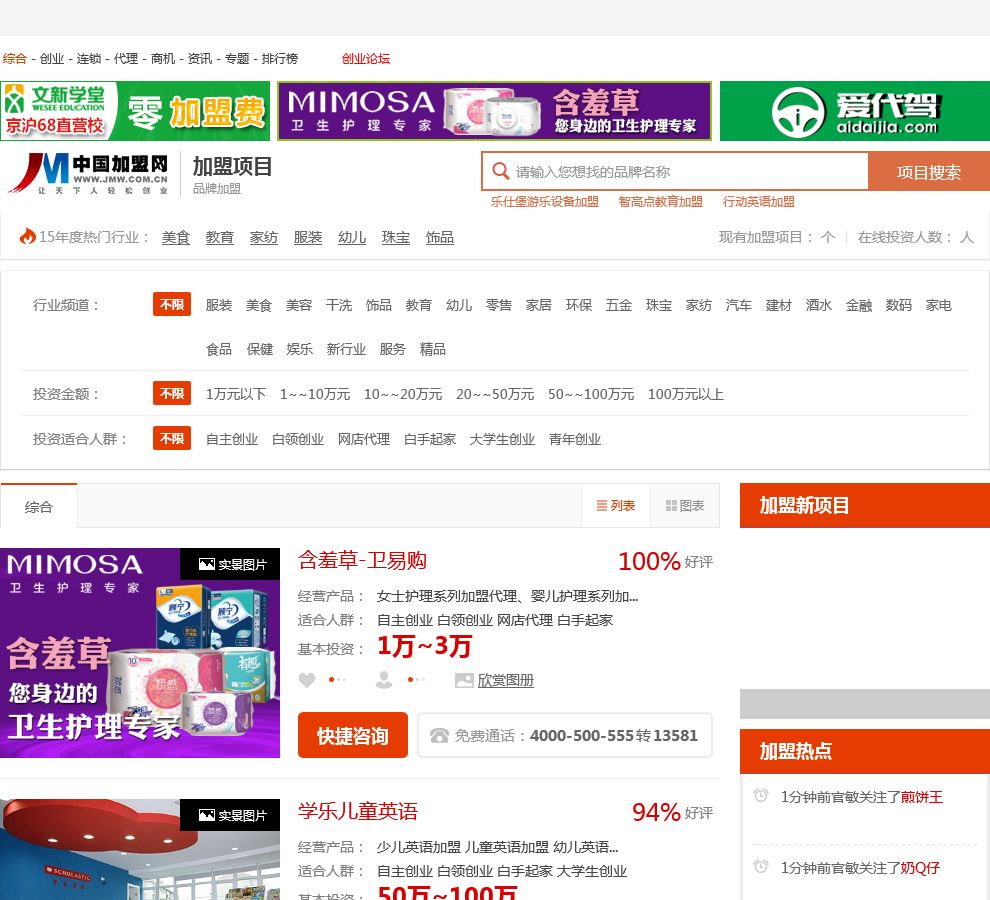Click the 文新学堂 零加盟费 banner

coord(135,111)
